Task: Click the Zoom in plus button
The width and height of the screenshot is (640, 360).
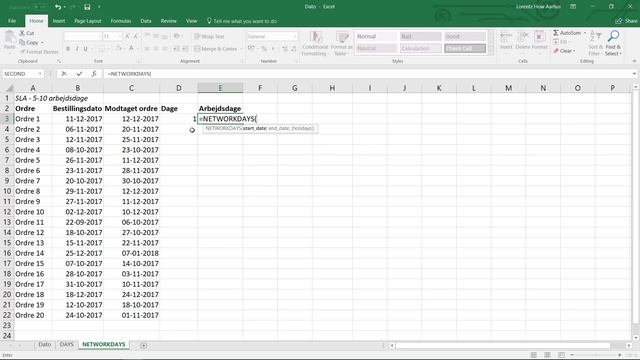Action: click(620, 355)
